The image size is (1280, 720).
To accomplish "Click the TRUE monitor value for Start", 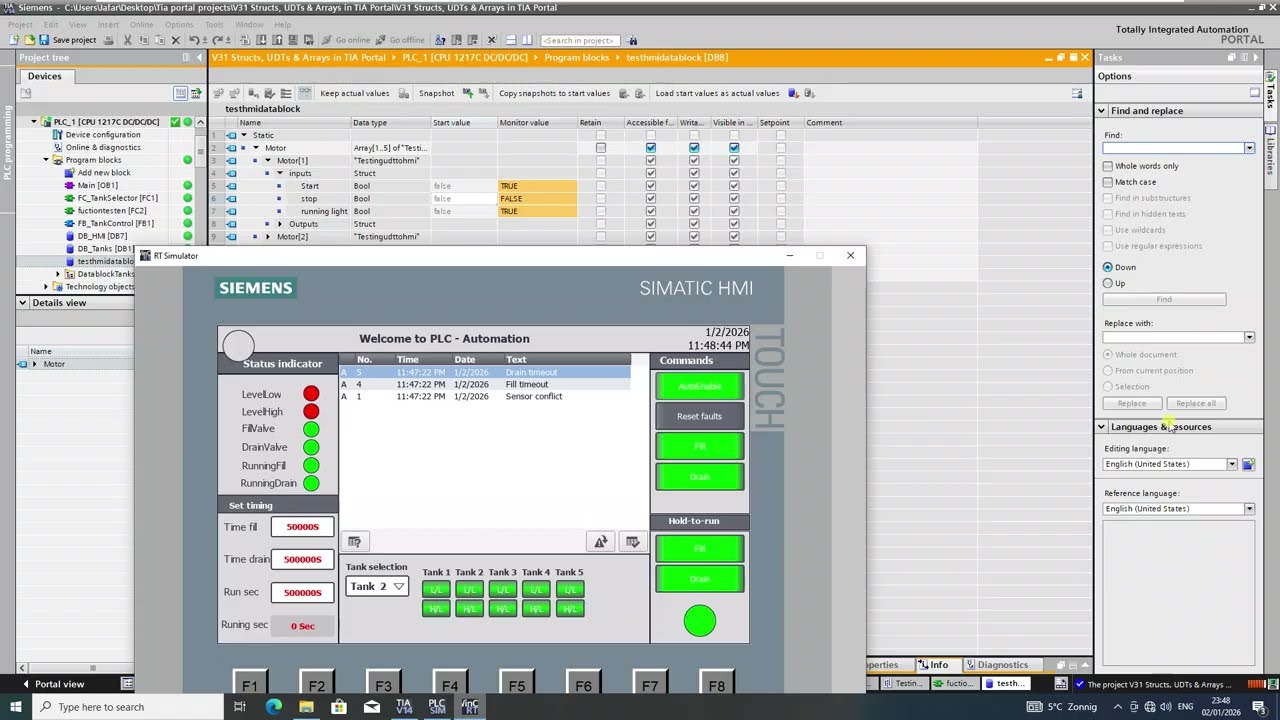I will tap(537, 186).
